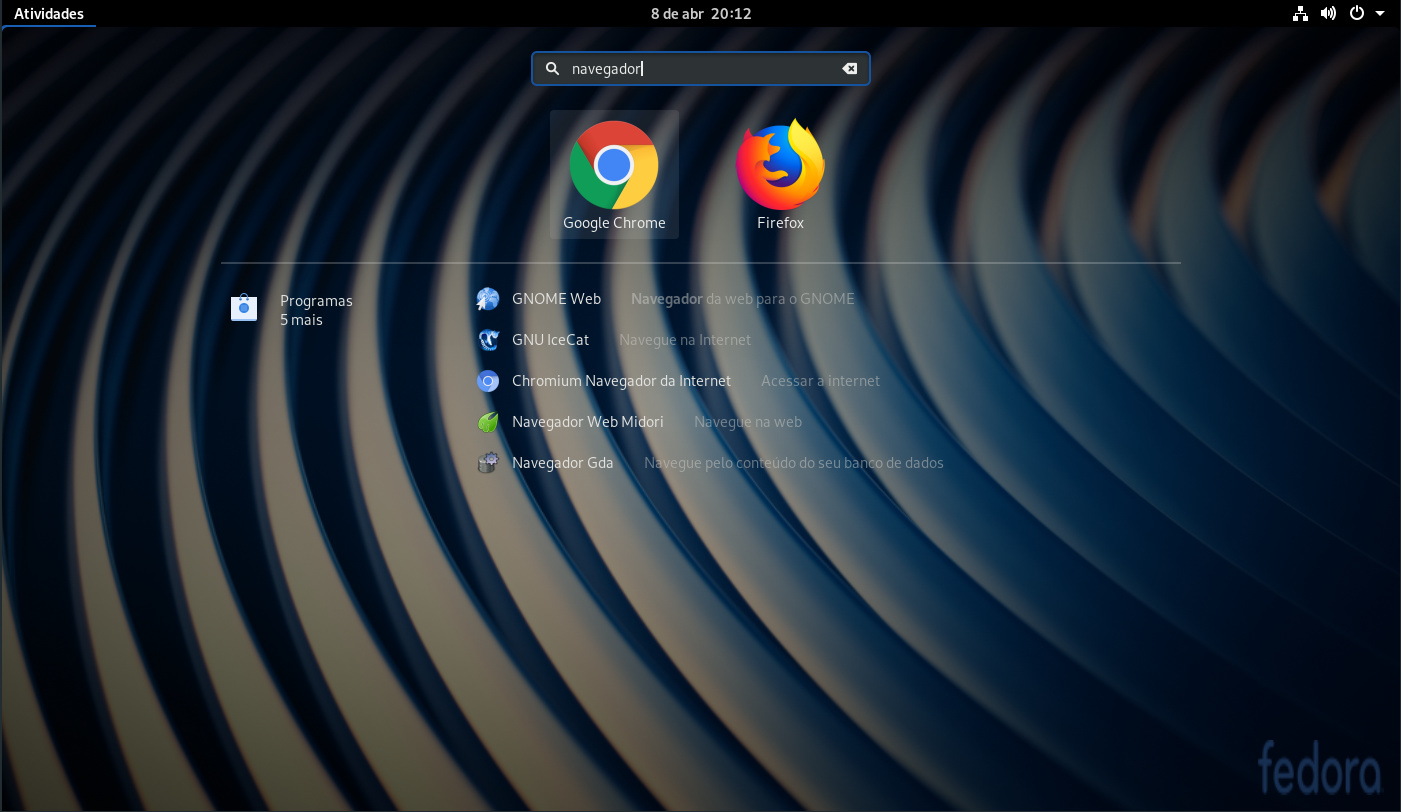Click the GNOME Web globe icon
This screenshot has height=812, width=1401.
tap(488, 299)
